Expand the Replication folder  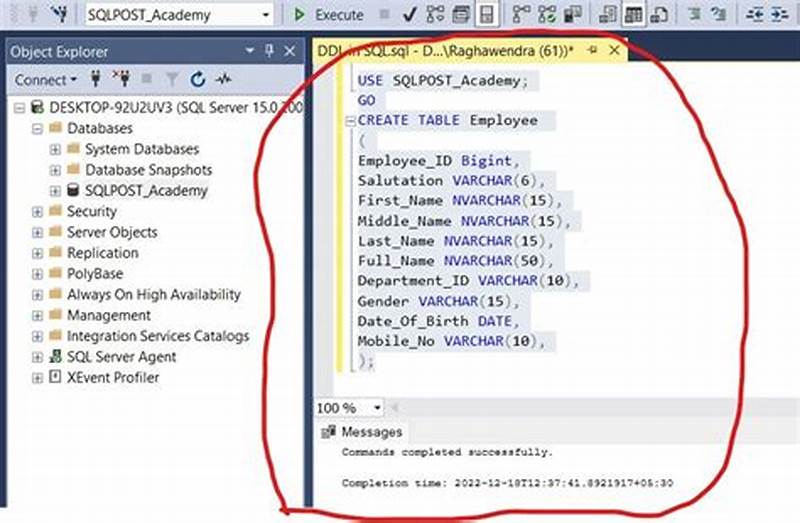(37, 254)
